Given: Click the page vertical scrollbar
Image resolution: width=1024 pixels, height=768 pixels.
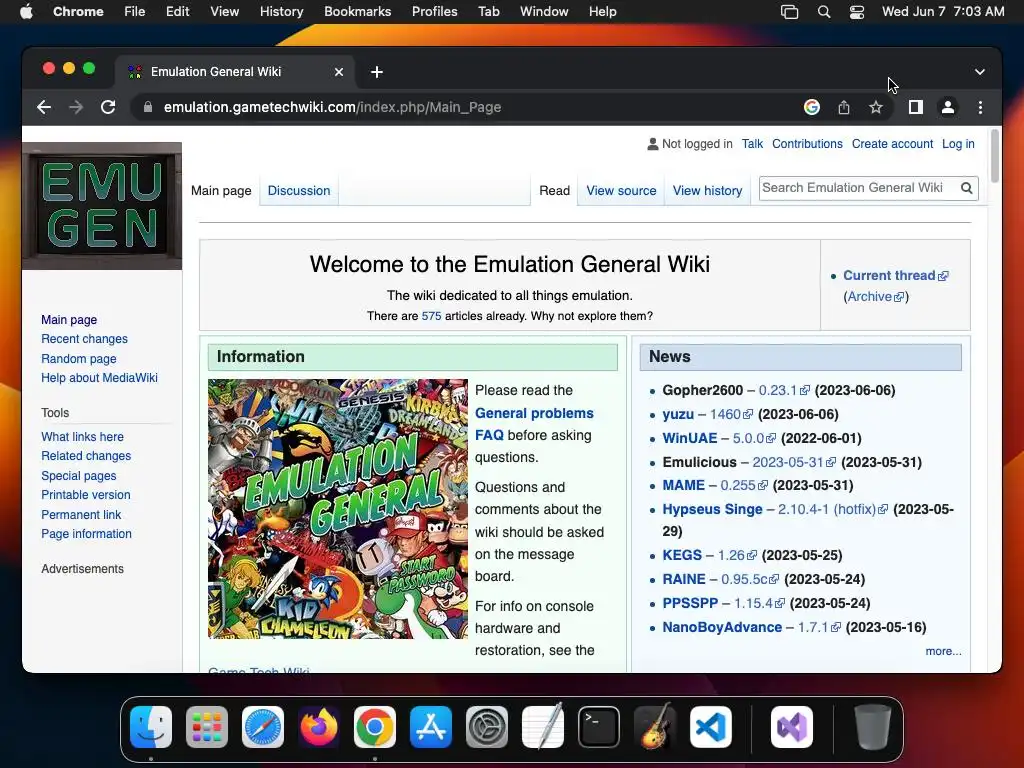Looking at the screenshot, I should pyautogui.click(x=995, y=157).
